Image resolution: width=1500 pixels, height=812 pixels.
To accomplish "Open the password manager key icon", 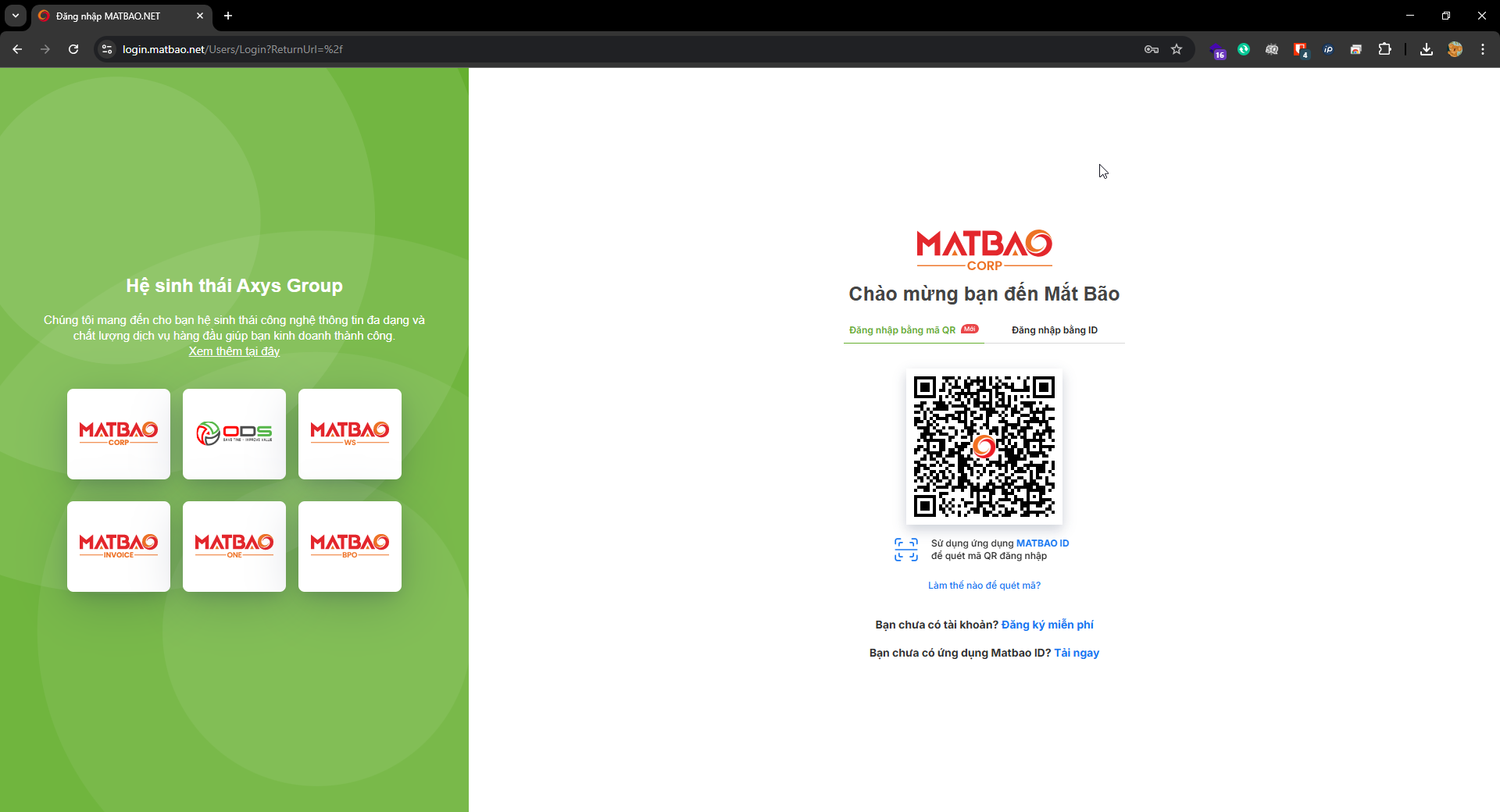I will 1151,49.
